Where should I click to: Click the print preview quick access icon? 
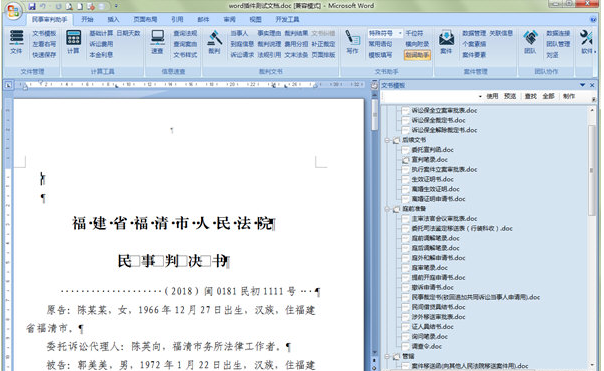coord(69,6)
